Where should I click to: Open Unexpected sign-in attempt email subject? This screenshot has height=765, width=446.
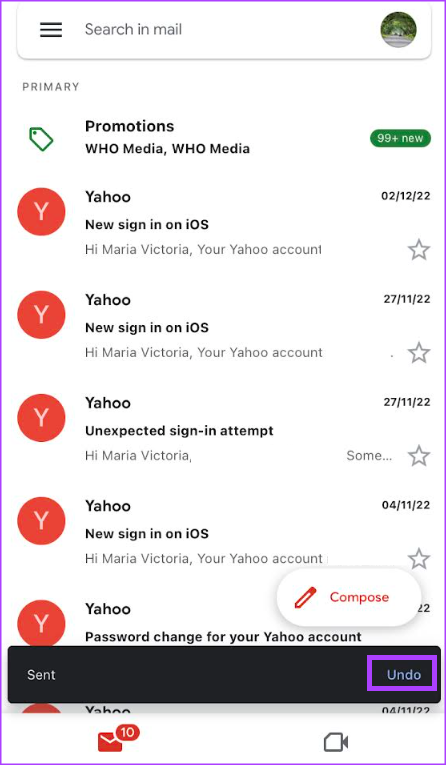coord(179,431)
